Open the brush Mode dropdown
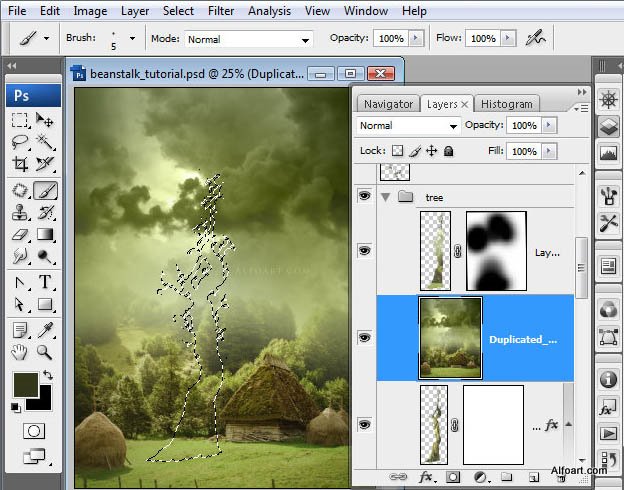 tap(248, 39)
